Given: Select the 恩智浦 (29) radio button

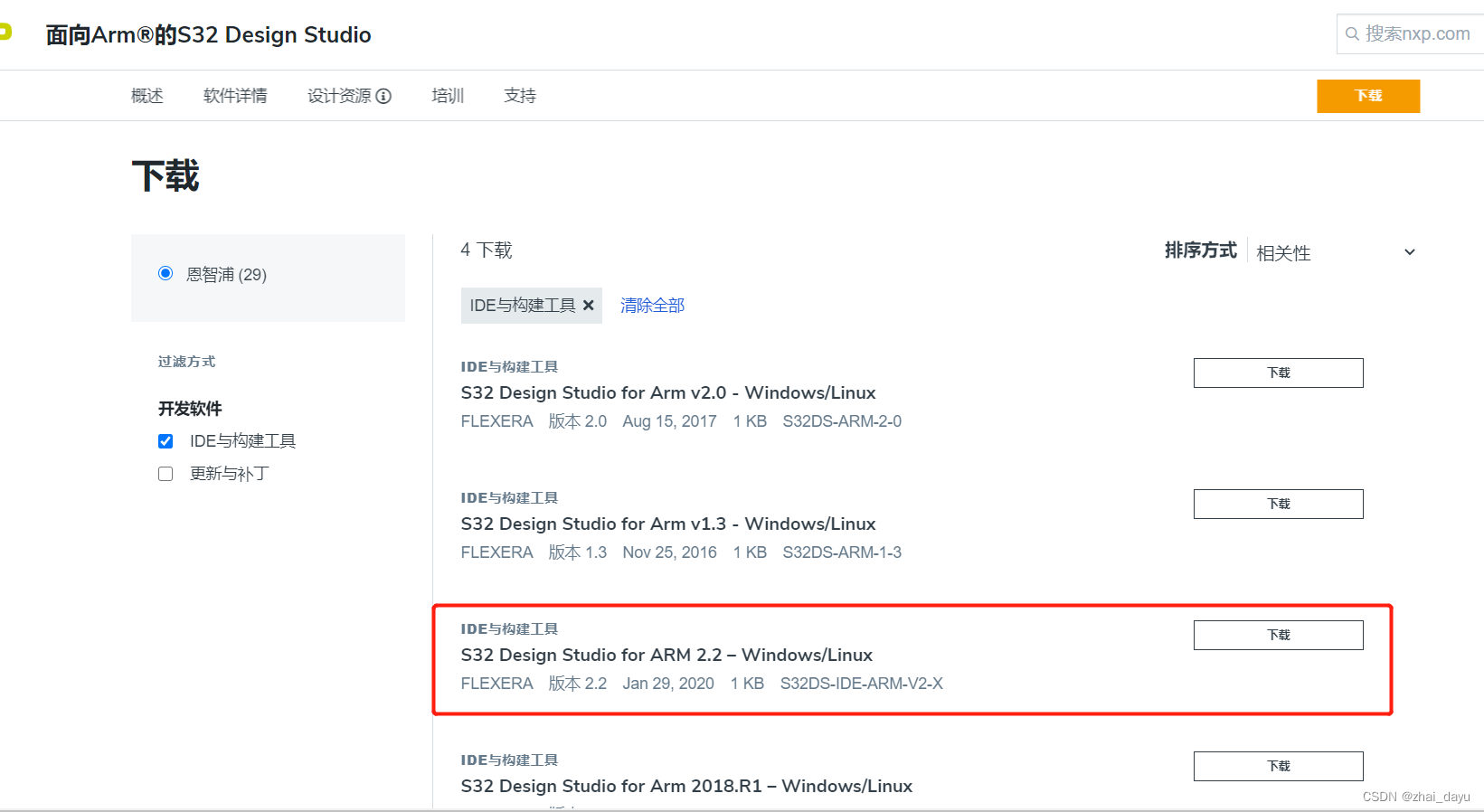Looking at the screenshot, I should coord(165,273).
